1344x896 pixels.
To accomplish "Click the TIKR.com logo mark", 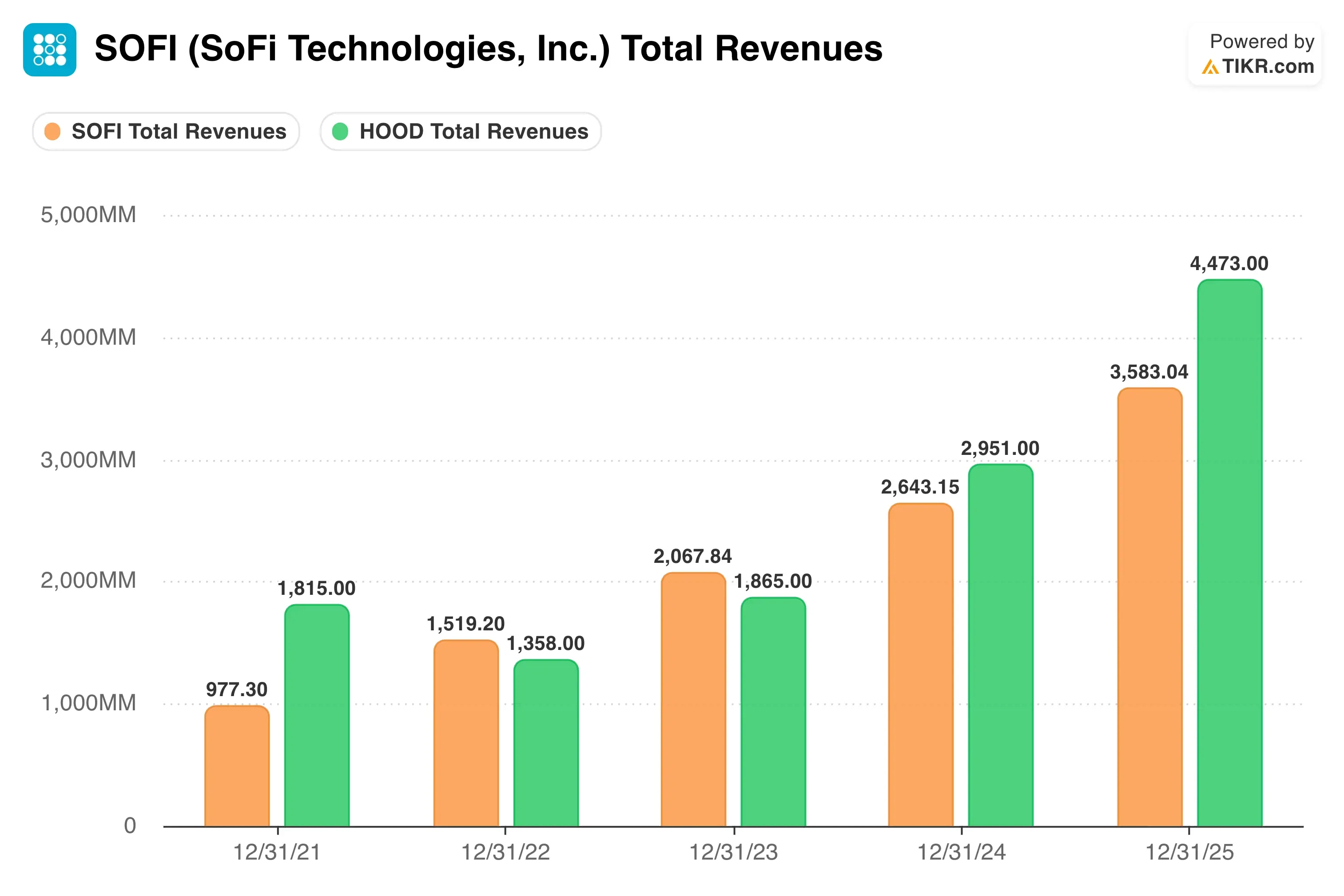I will pos(1210,67).
